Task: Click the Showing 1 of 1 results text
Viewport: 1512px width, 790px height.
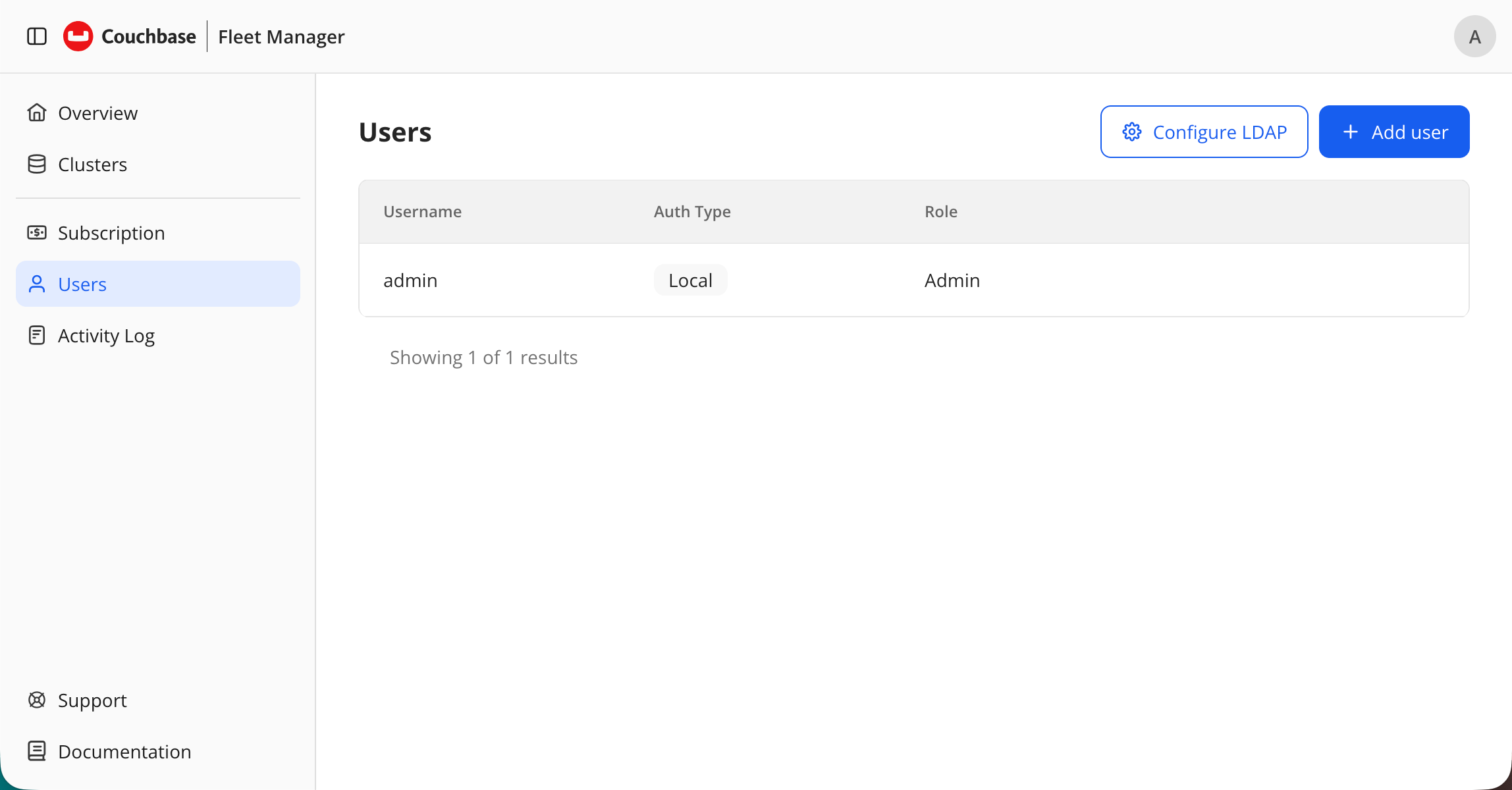Action: (x=483, y=357)
